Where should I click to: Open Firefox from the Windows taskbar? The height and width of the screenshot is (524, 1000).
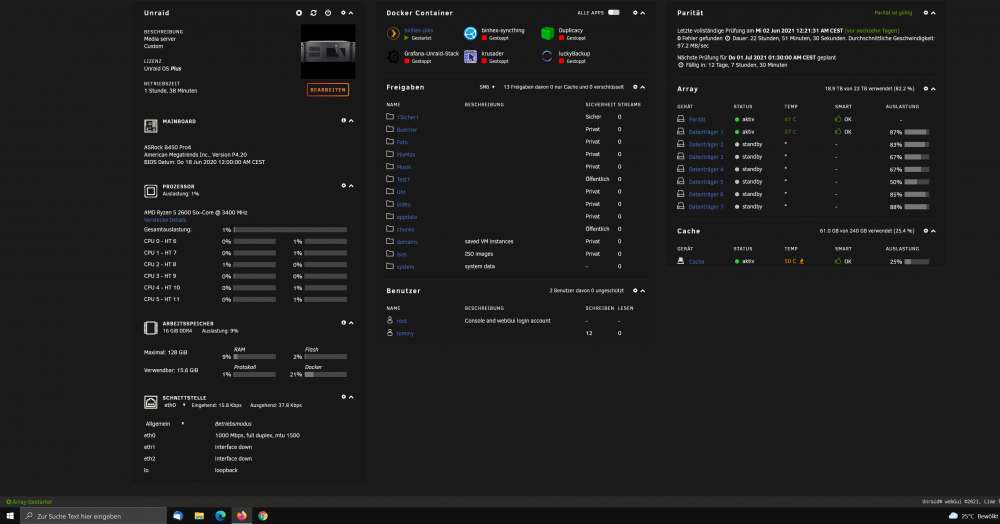pos(242,516)
